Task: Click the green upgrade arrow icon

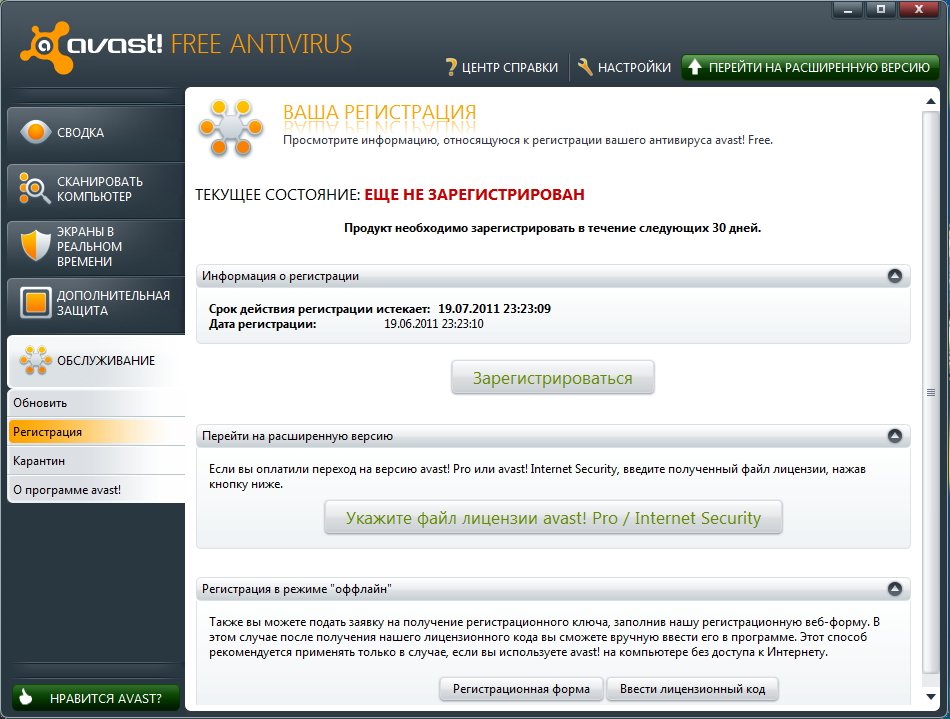Action: click(x=695, y=67)
